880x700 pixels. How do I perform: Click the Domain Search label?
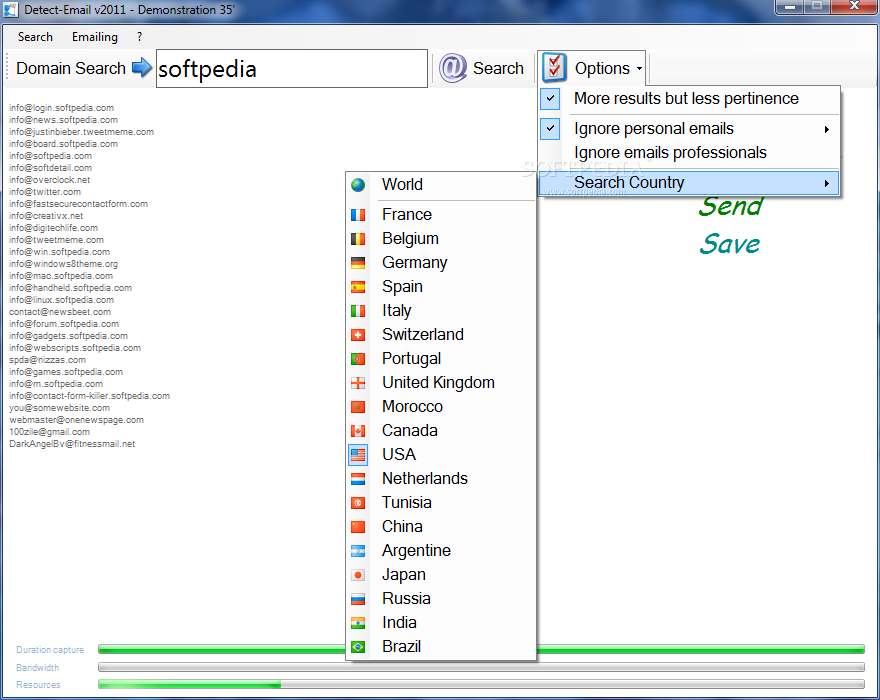click(x=71, y=68)
